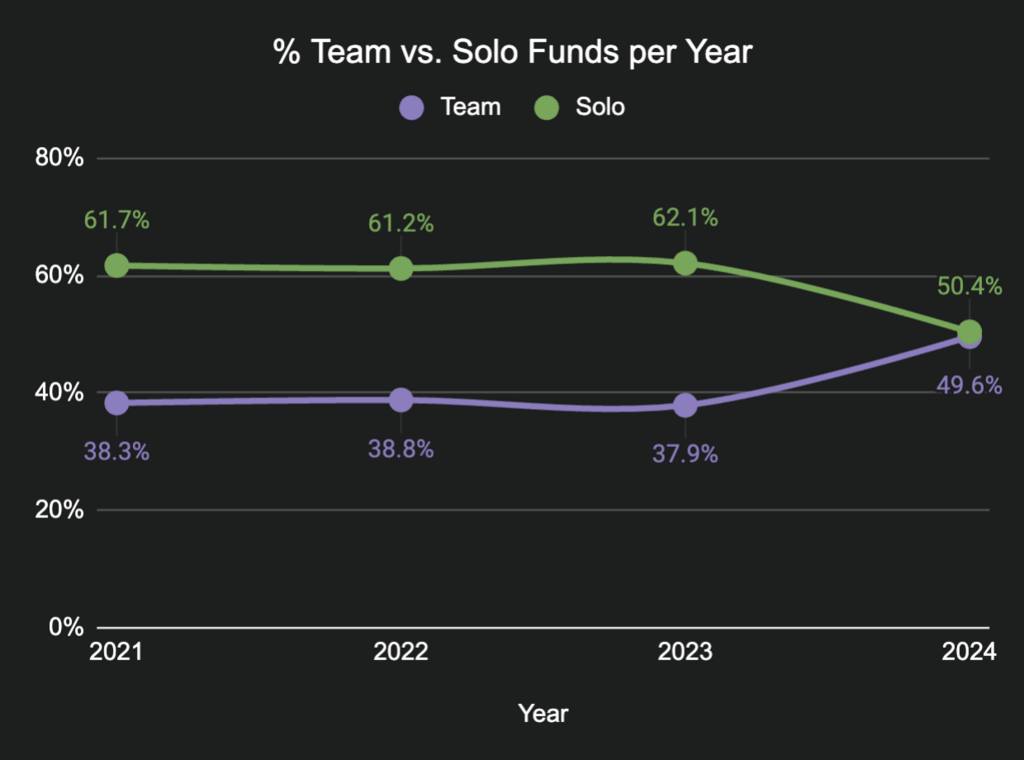This screenshot has width=1024, height=760.
Task: Select the Team legend label text
Action: tap(470, 107)
